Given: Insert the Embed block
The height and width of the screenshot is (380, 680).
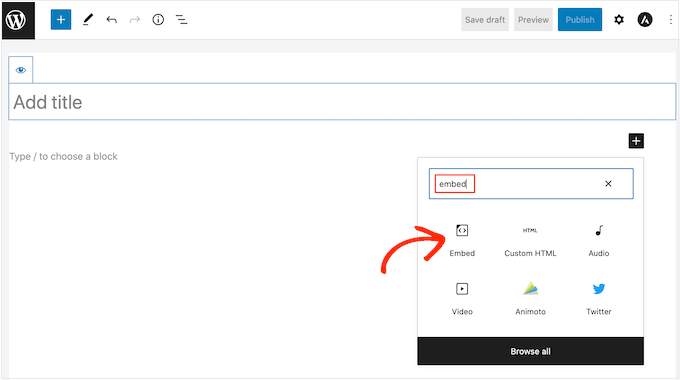Looking at the screenshot, I should point(462,240).
